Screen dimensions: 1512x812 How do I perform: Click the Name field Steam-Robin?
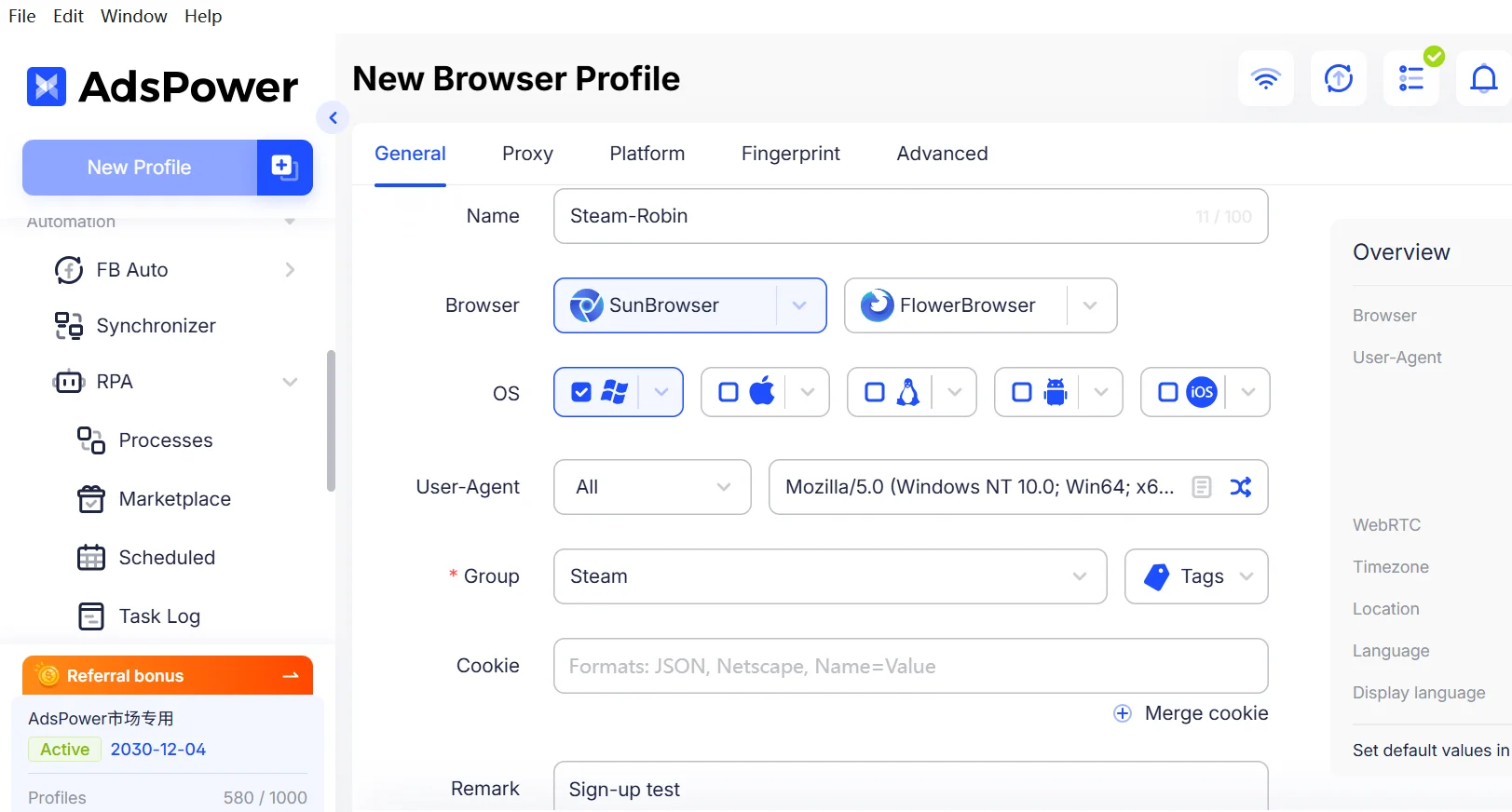911,216
